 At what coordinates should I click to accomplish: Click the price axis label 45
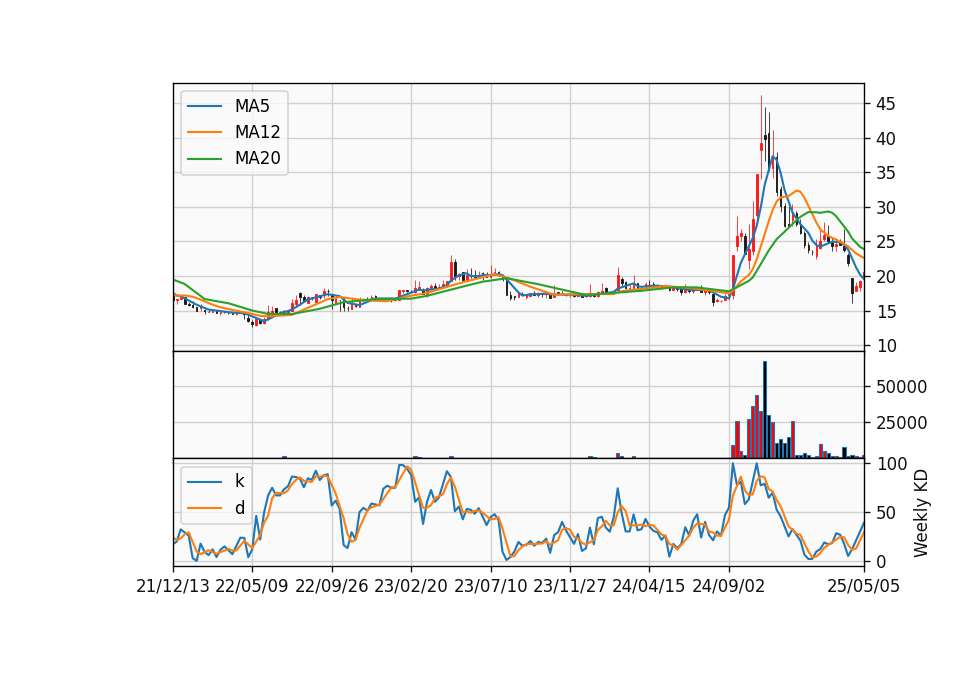(885, 104)
